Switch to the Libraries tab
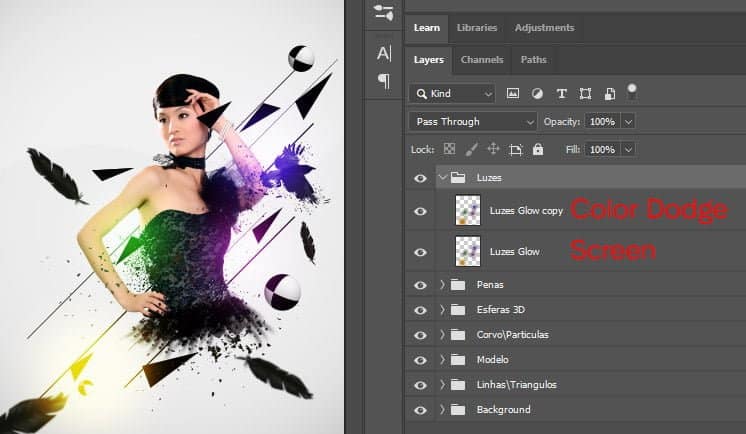The image size is (746, 434). tap(477, 28)
